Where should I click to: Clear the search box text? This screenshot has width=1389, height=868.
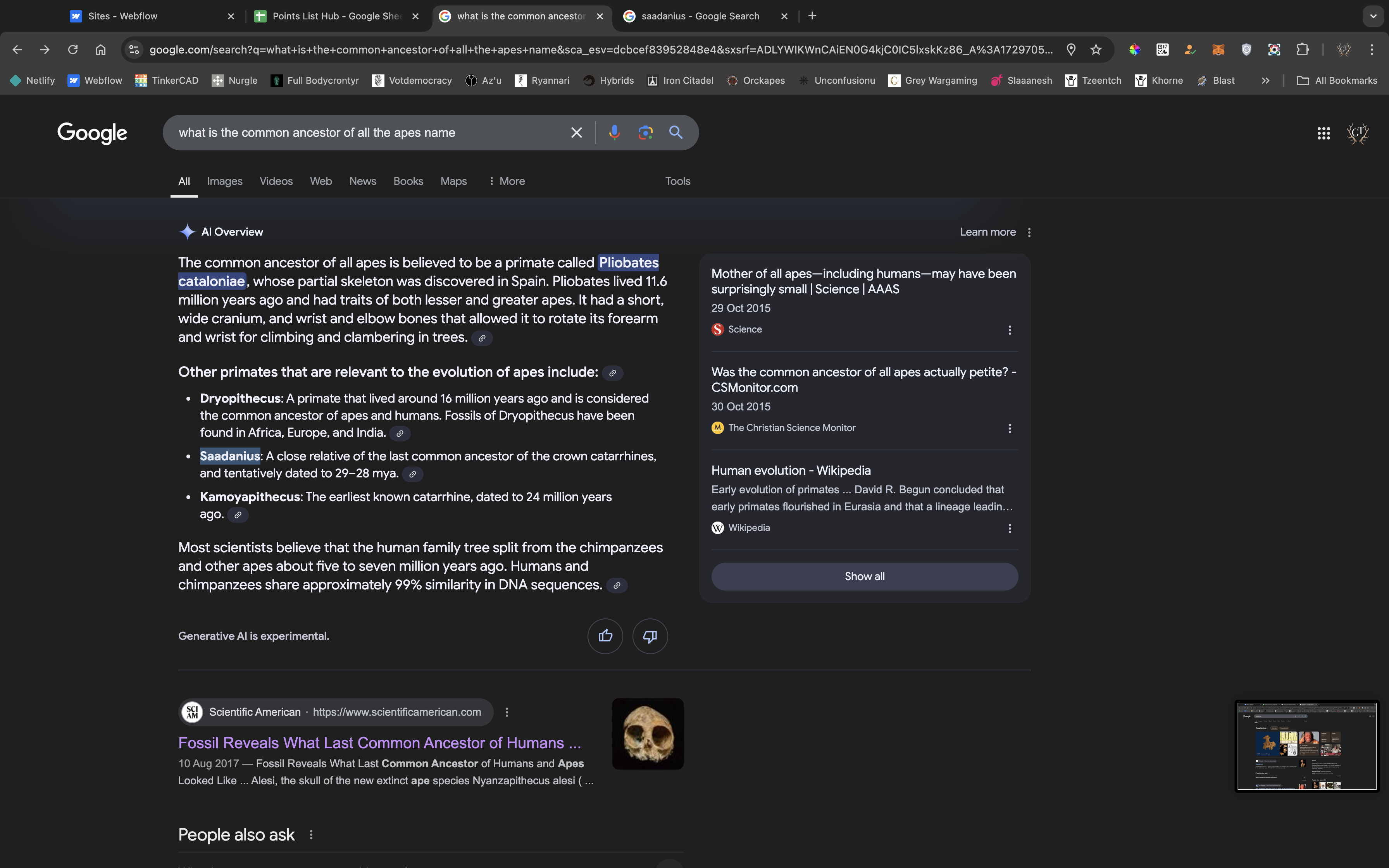[576, 133]
